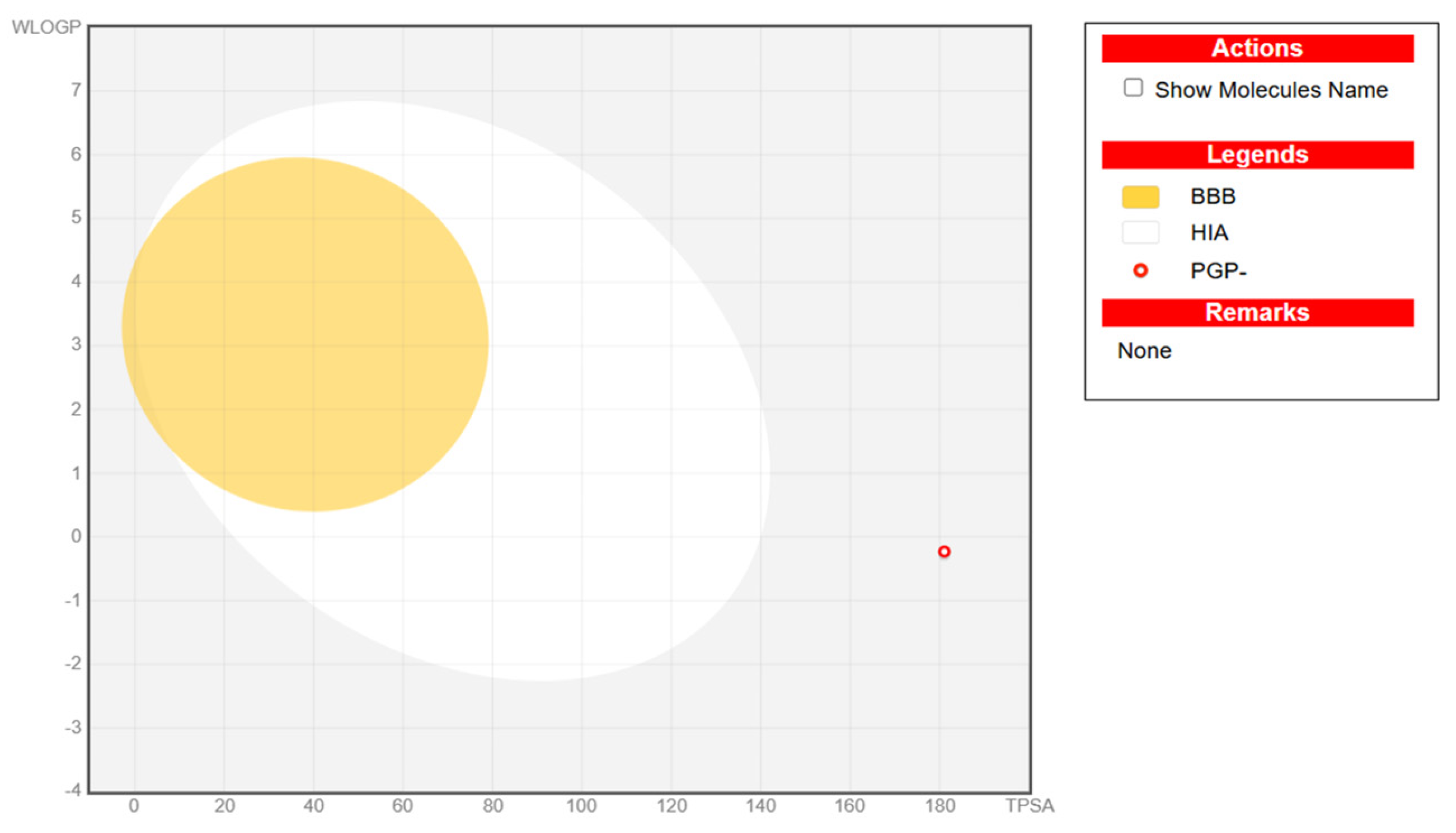
Task: Click the x-axis tick label 180
Action: click(x=940, y=806)
